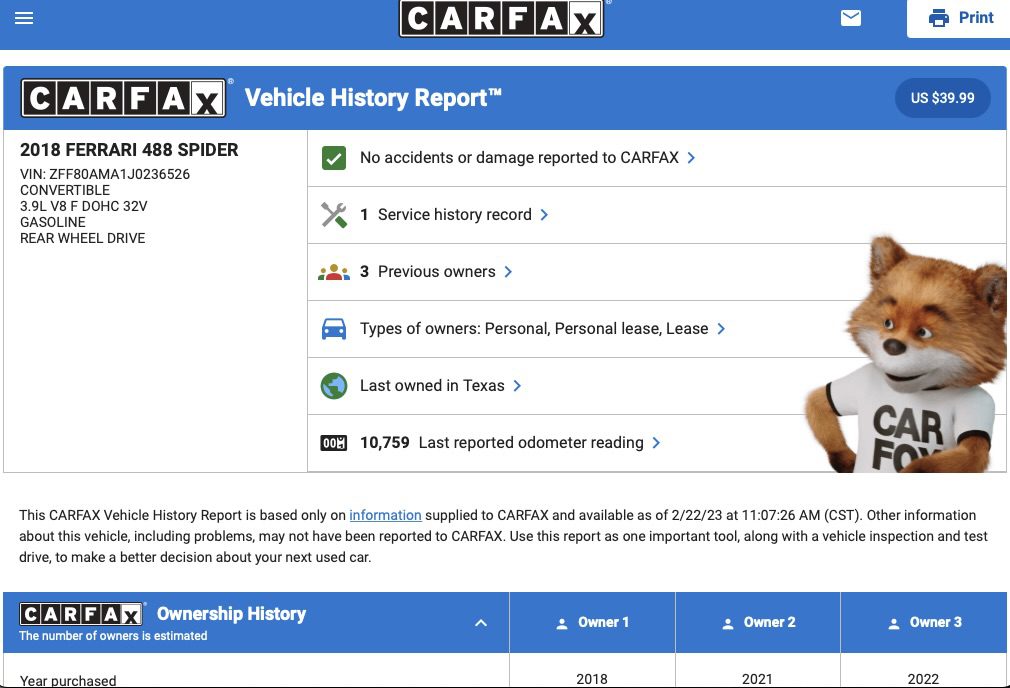Follow the 'information' hyperlink
The image size is (1010, 688).
coord(385,515)
